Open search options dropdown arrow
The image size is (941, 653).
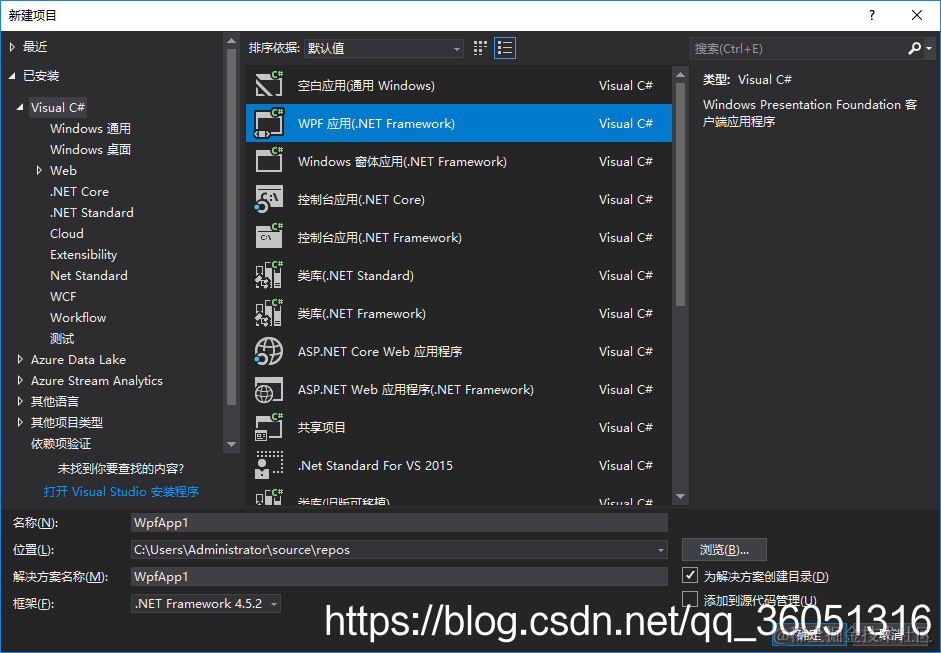coord(929,48)
